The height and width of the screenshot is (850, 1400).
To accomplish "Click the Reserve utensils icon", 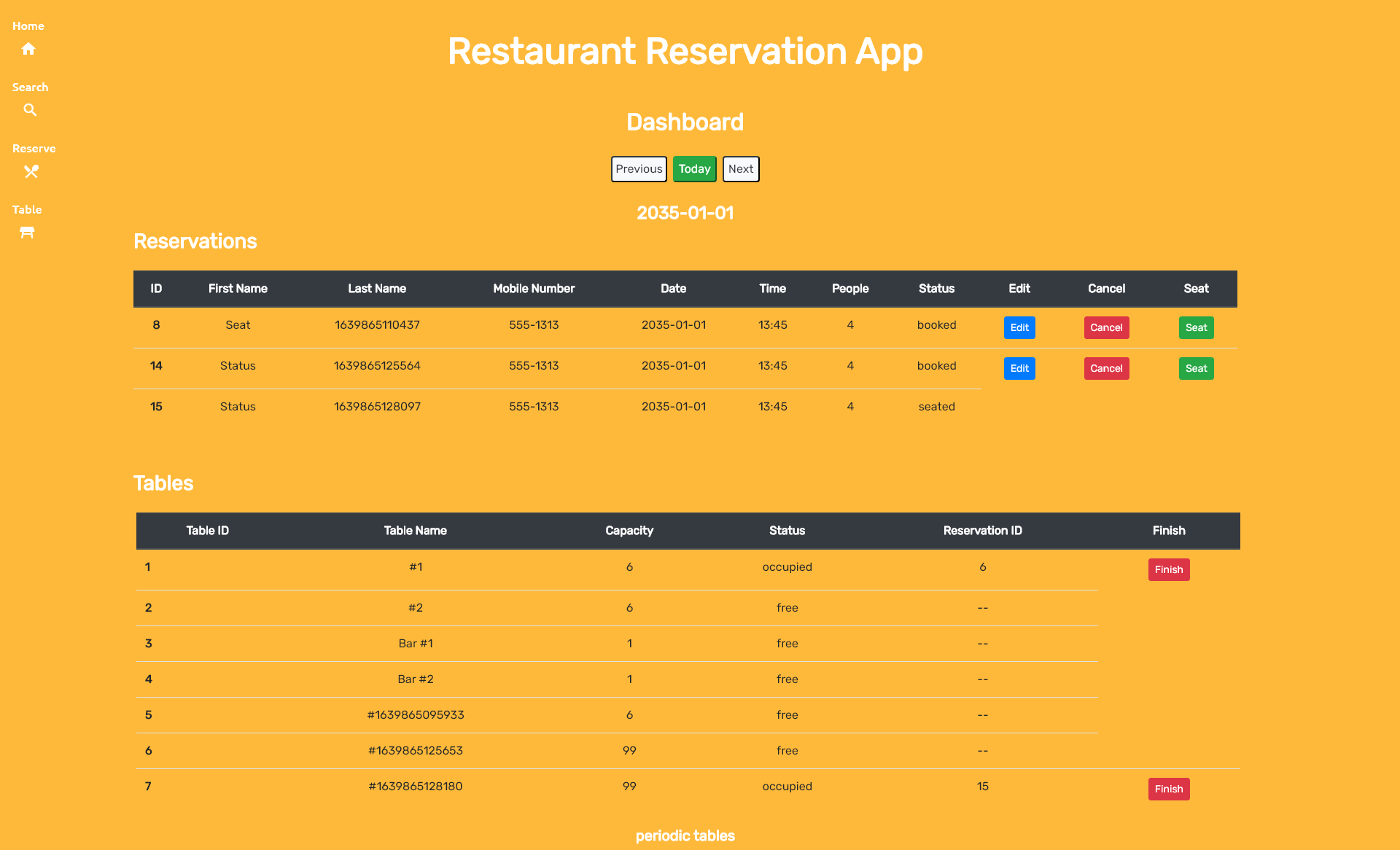I will coord(31,171).
